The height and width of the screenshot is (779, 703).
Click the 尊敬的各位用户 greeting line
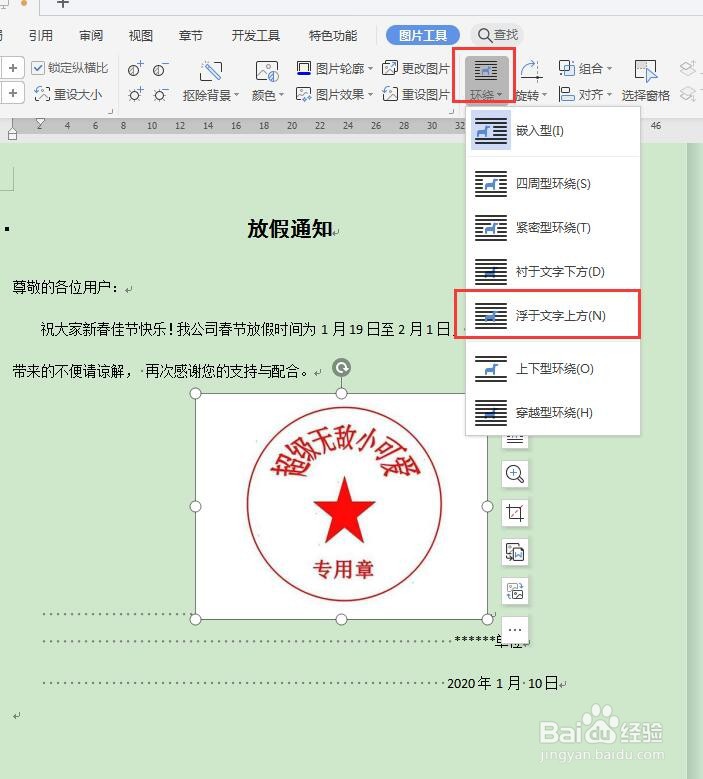[x=66, y=287]
